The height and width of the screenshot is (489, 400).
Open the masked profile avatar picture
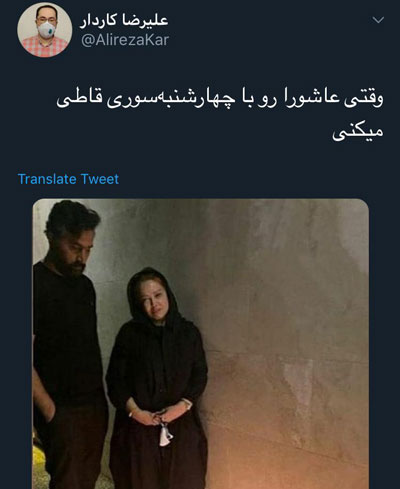45,30
